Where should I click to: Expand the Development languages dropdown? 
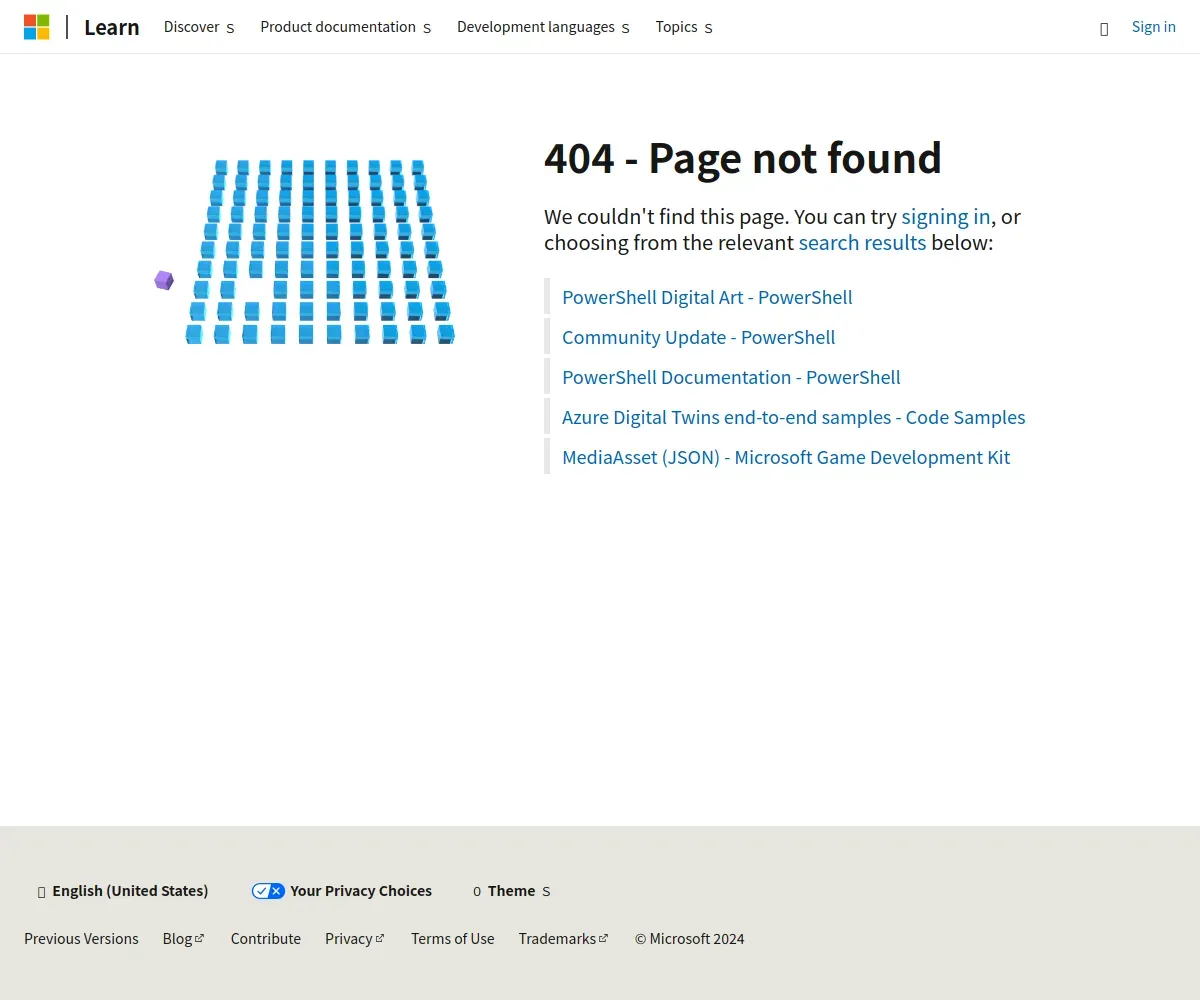click(543, 27)
